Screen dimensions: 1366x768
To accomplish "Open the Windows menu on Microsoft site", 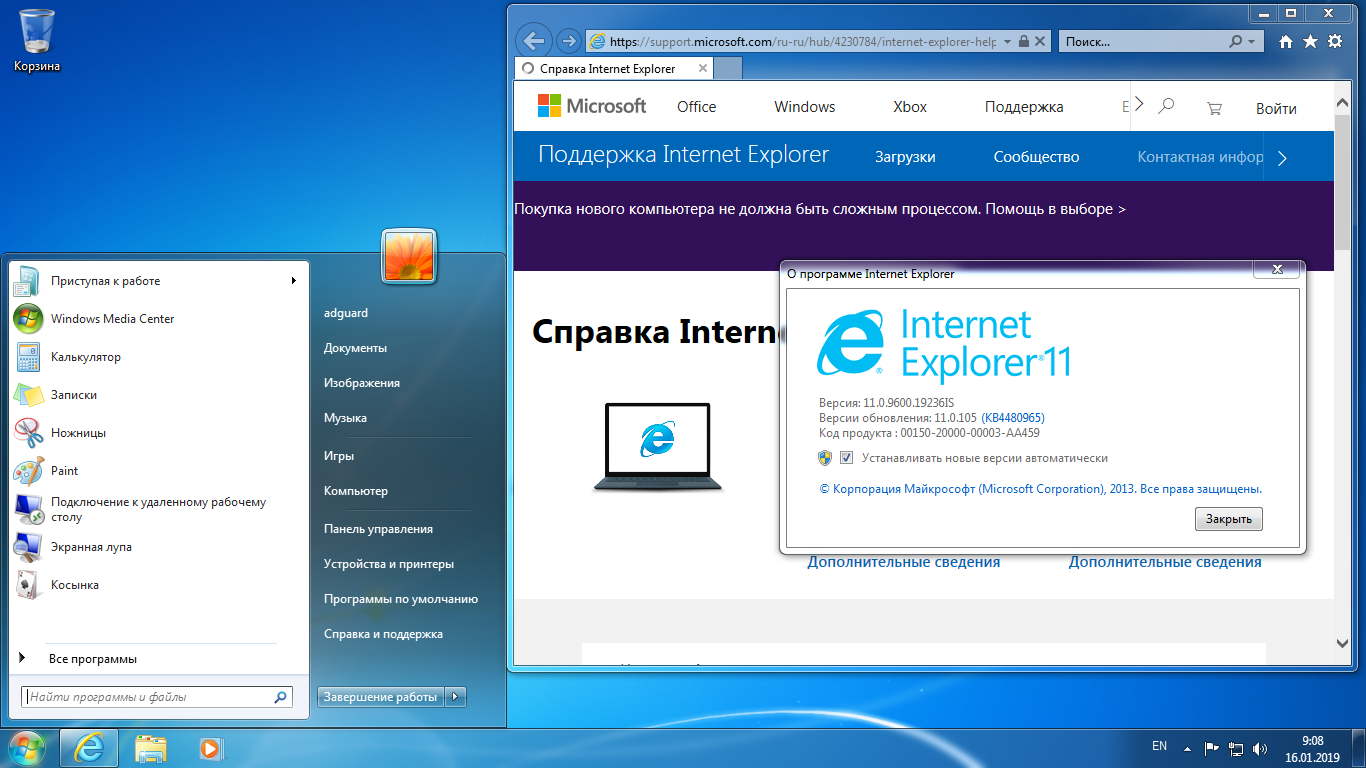I will coord(805,107).
